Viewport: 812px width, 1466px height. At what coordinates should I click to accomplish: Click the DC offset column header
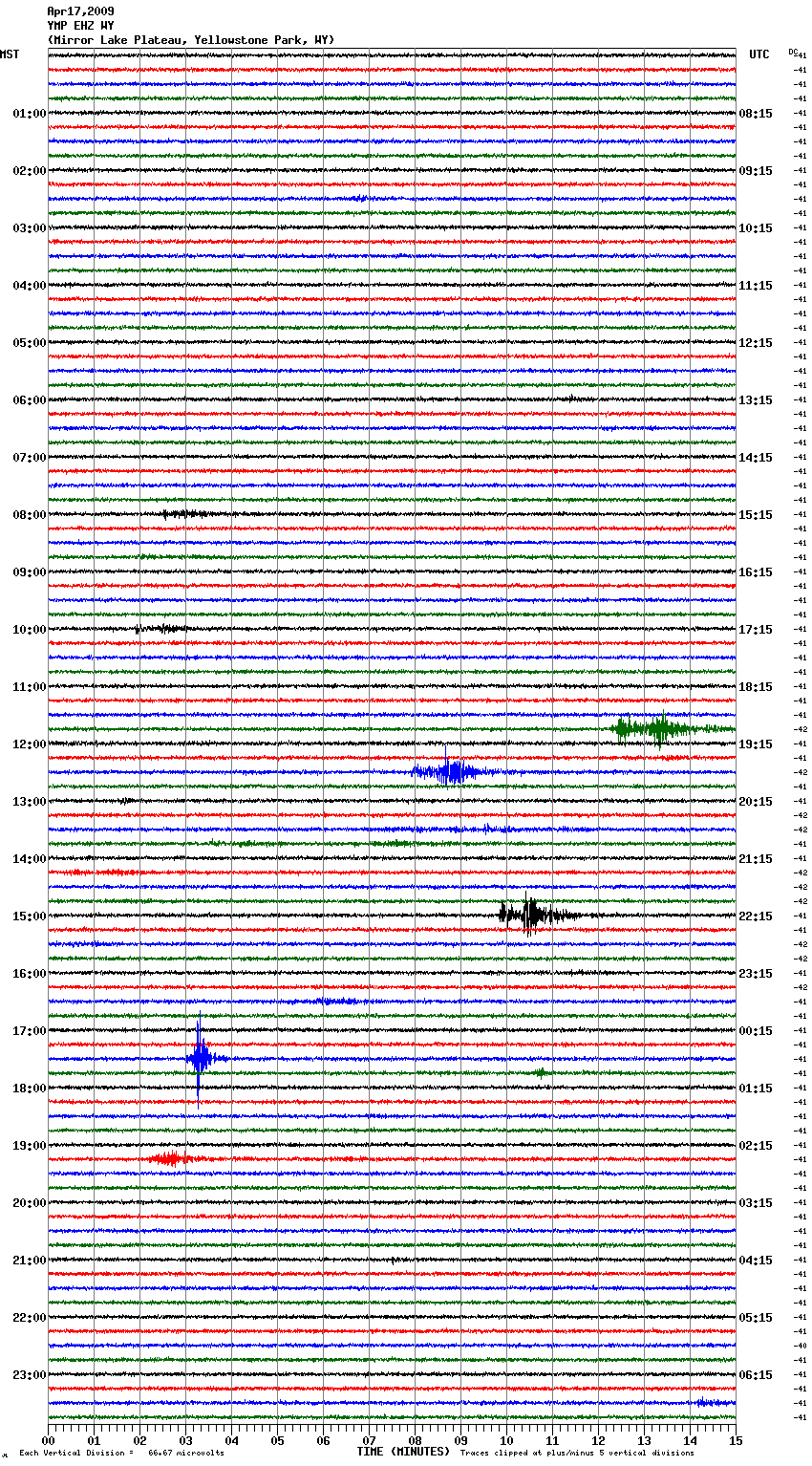tap(795, 52)
